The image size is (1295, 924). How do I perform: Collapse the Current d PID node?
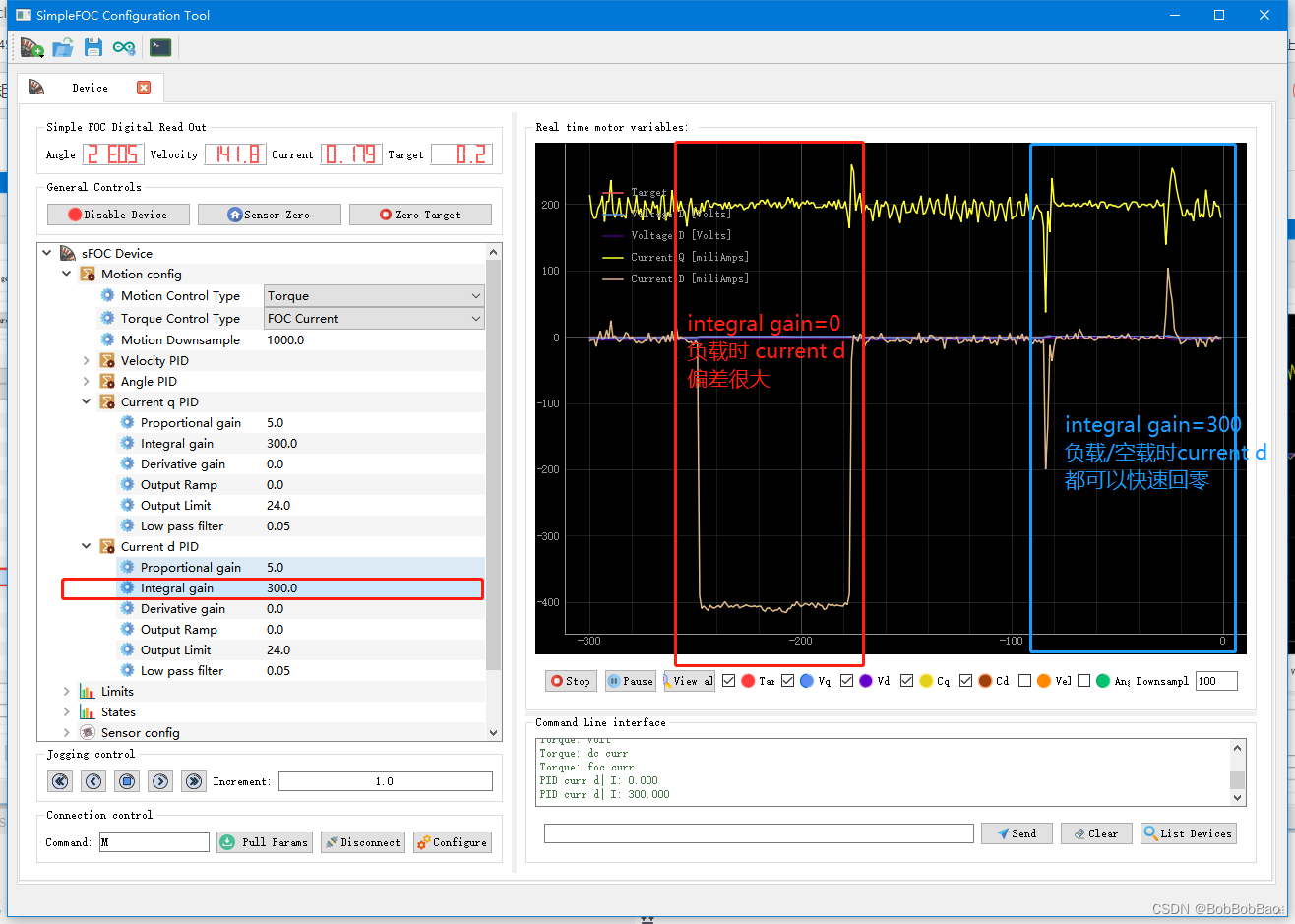point(87,546)
